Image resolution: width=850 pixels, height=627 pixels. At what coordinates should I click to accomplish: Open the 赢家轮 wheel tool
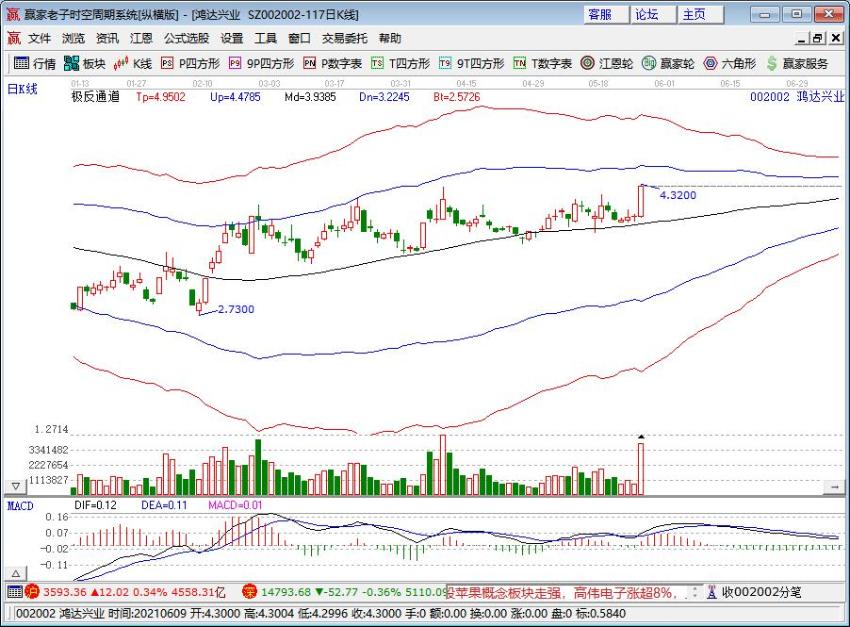pos(668,63)
